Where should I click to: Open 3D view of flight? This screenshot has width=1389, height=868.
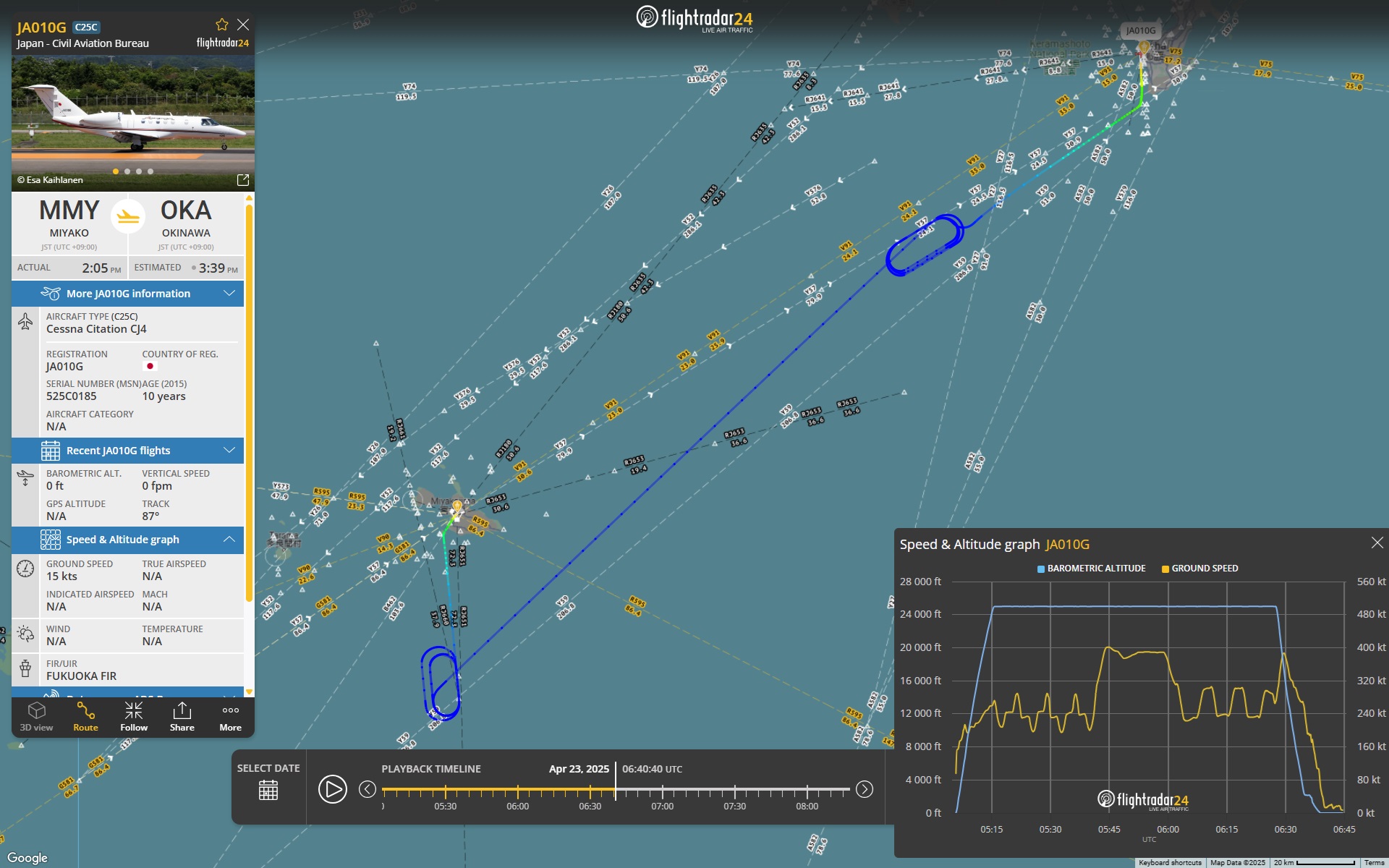(36, 717)
